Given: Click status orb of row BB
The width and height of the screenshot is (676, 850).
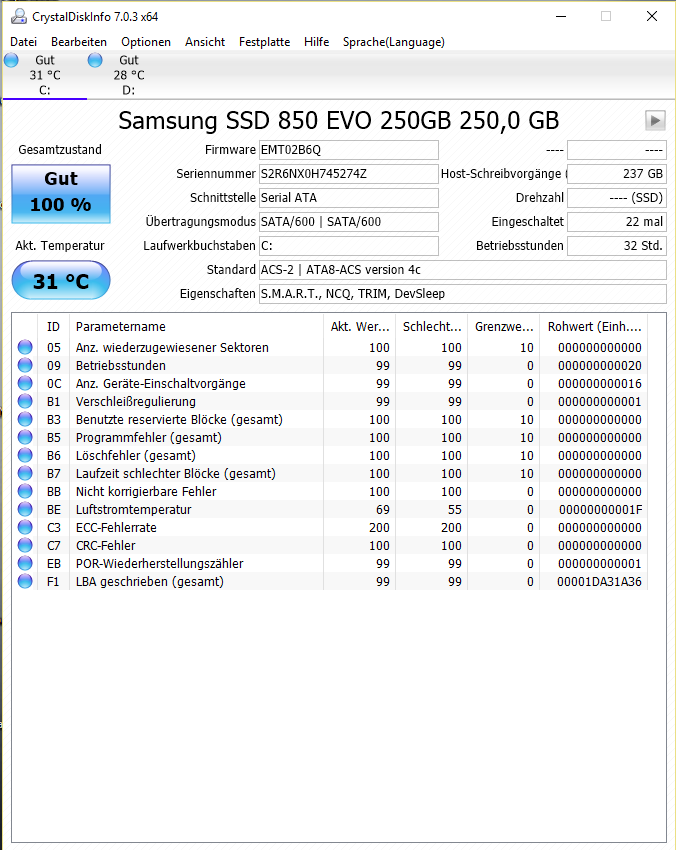Looking at the screenshot, I should (25, 491).
